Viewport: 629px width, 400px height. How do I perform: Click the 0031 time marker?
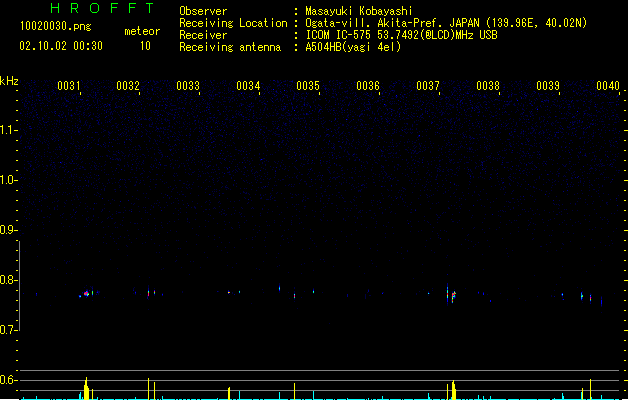coord(69,86)
